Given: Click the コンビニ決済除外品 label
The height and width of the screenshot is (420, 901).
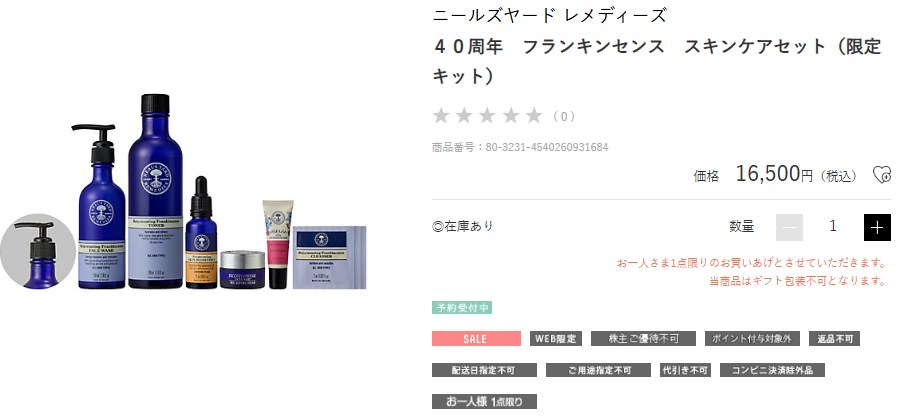Looking at the screenshot, I should [772, 370].
